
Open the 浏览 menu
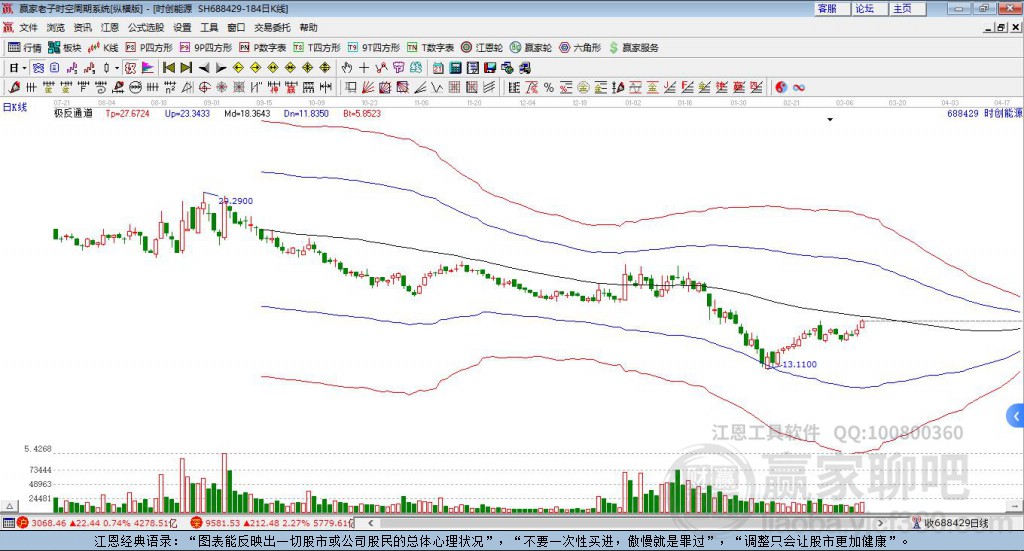point(56,27)
